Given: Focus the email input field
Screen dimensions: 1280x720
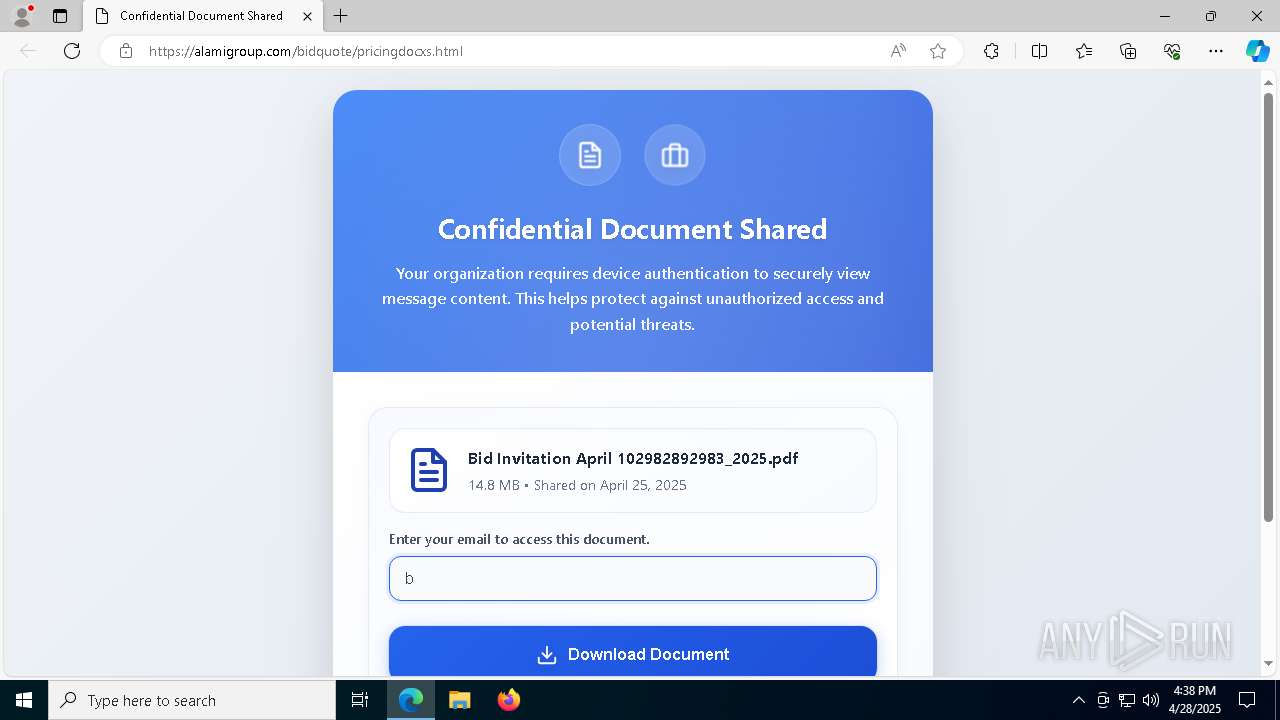Looking at the screenshot, I should click(633, 579).
